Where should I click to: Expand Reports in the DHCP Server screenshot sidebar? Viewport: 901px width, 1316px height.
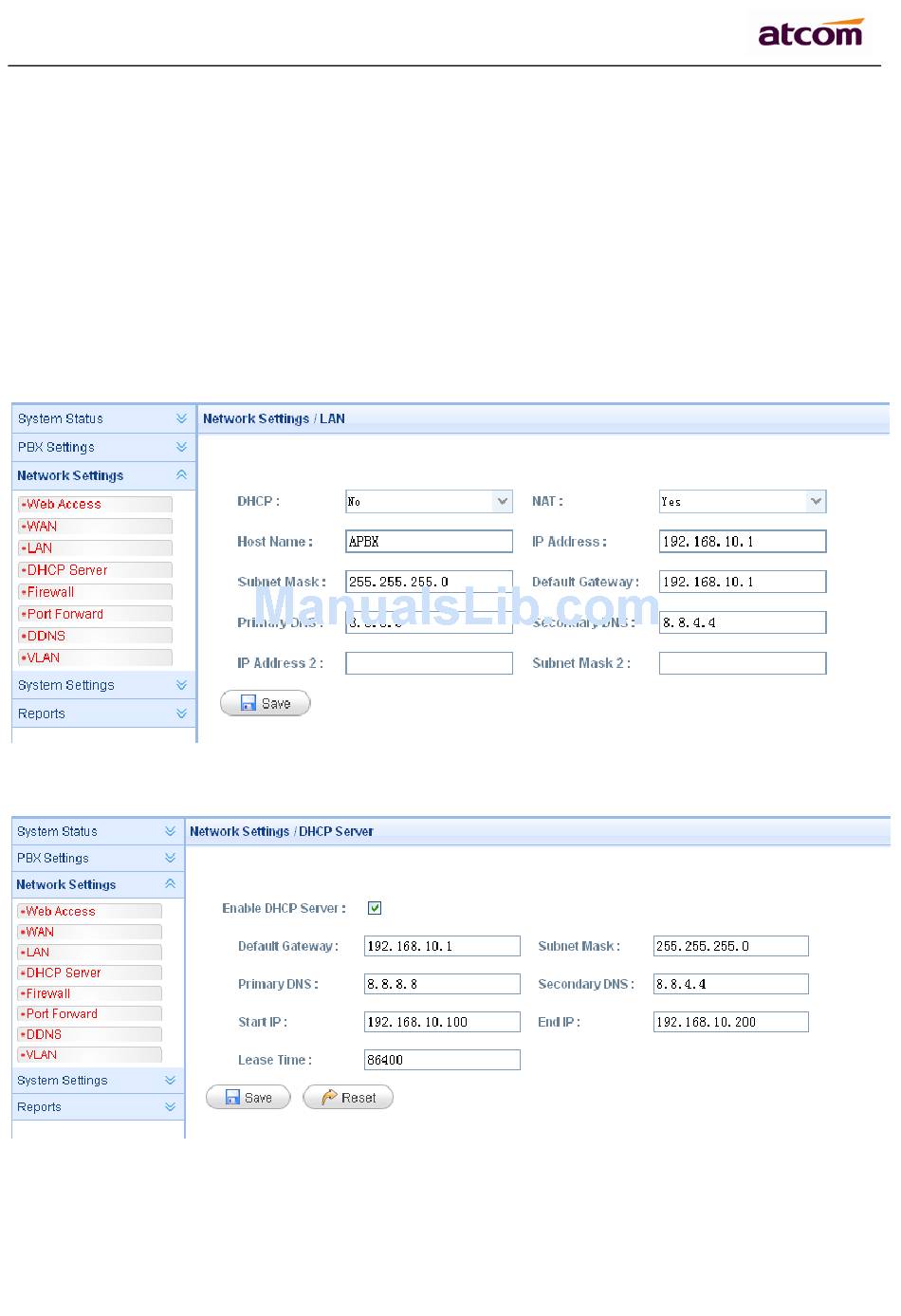[x=98, y=1107]
